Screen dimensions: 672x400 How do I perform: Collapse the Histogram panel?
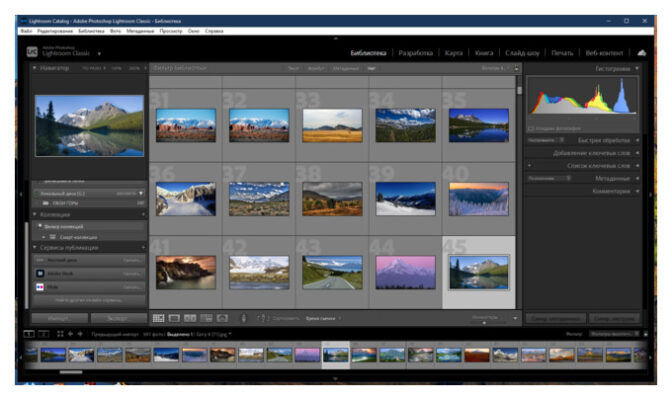(637, 69)
